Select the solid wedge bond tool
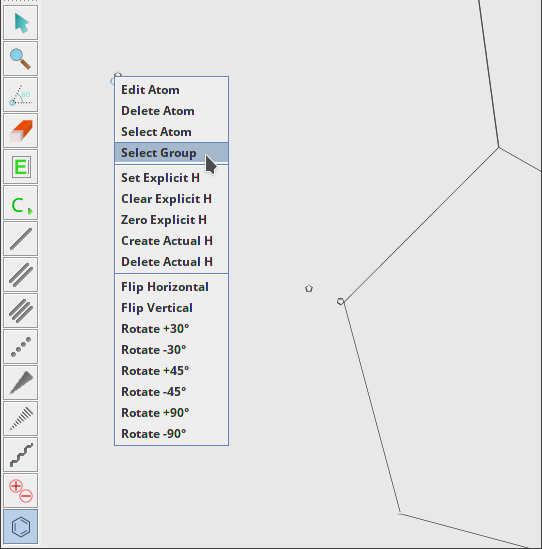The width and height of the screenshot is (542, 549). pos(21,383)
